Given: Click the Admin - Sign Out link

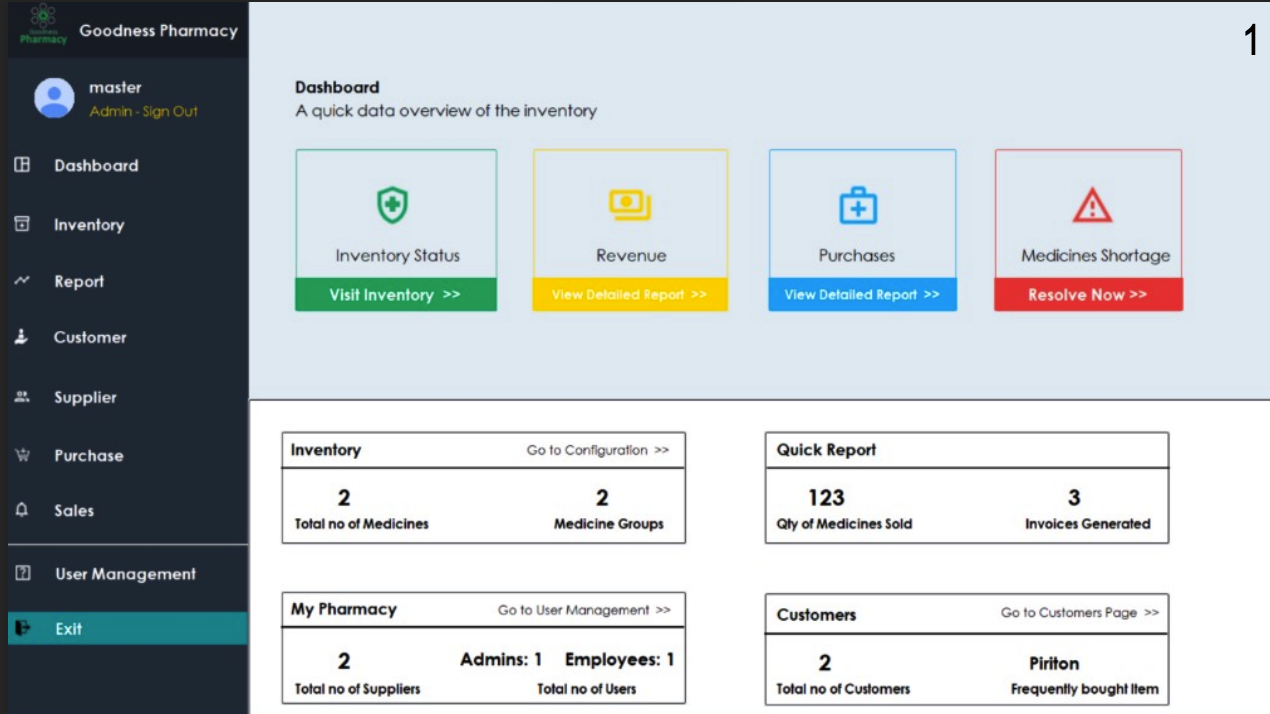Looking at the screenshot, I should pyautogui.click(x=144, y=112).
